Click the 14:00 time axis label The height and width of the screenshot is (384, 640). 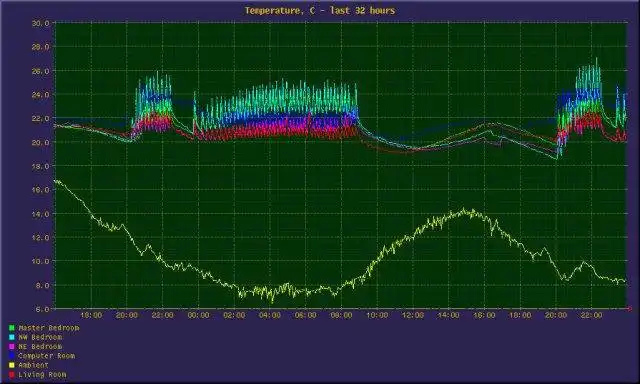[x=449, y=315]
